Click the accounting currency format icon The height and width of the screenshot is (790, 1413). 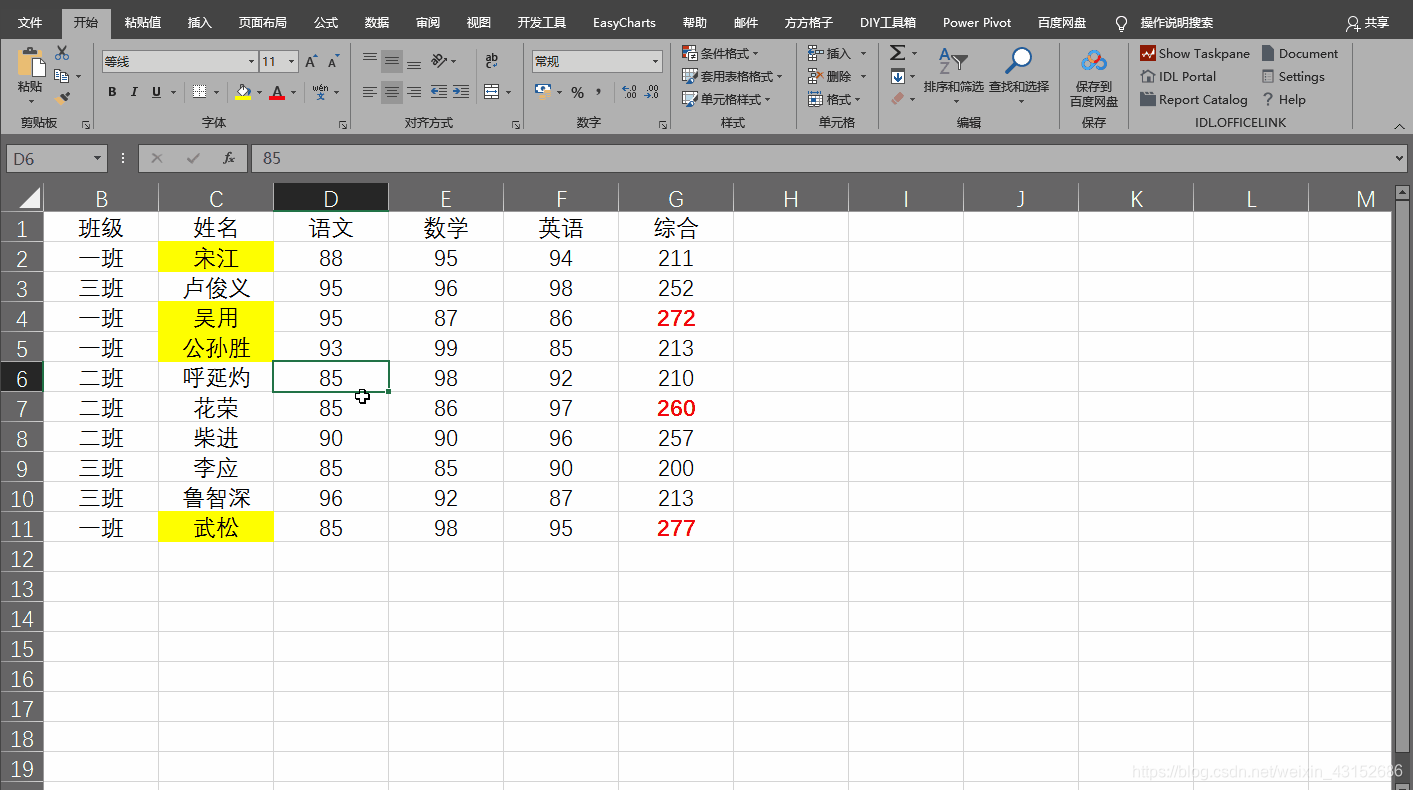(x=543, y=92)
